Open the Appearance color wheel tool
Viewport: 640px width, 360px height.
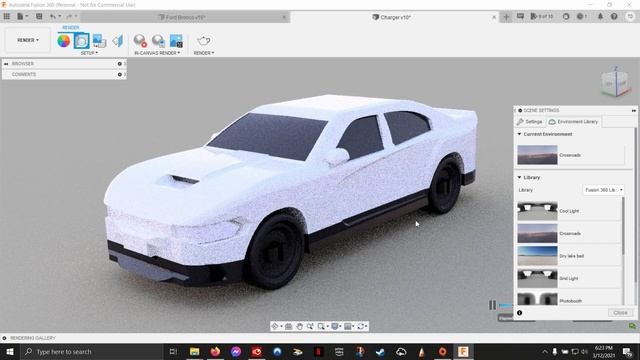[64, 41]
